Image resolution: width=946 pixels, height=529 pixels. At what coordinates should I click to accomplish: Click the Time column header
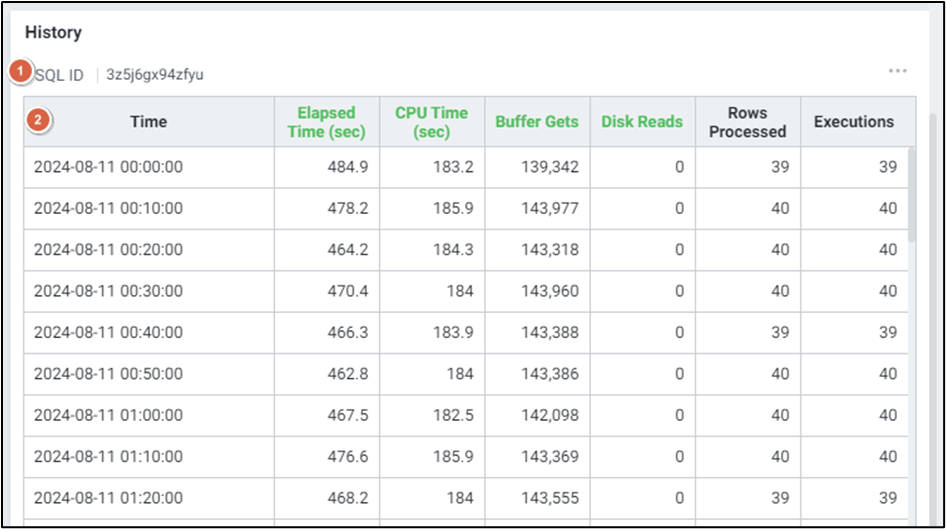coord(148,122)
